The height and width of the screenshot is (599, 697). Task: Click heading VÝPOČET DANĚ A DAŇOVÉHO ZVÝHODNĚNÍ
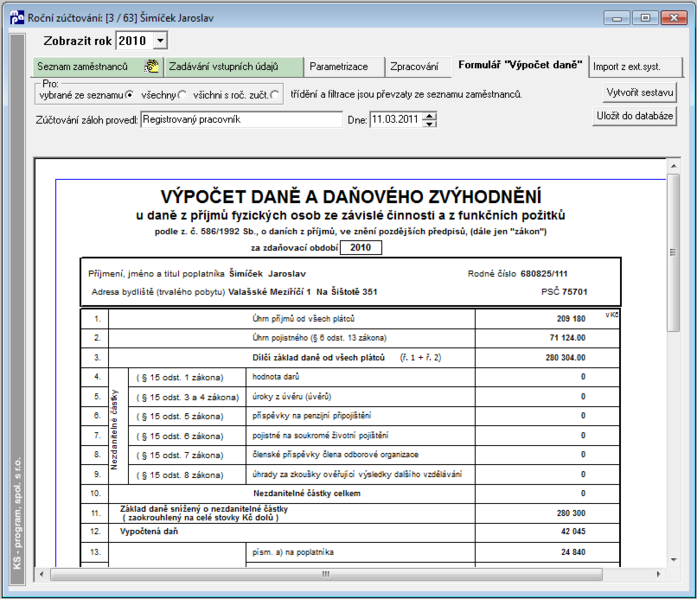(351, 196)
